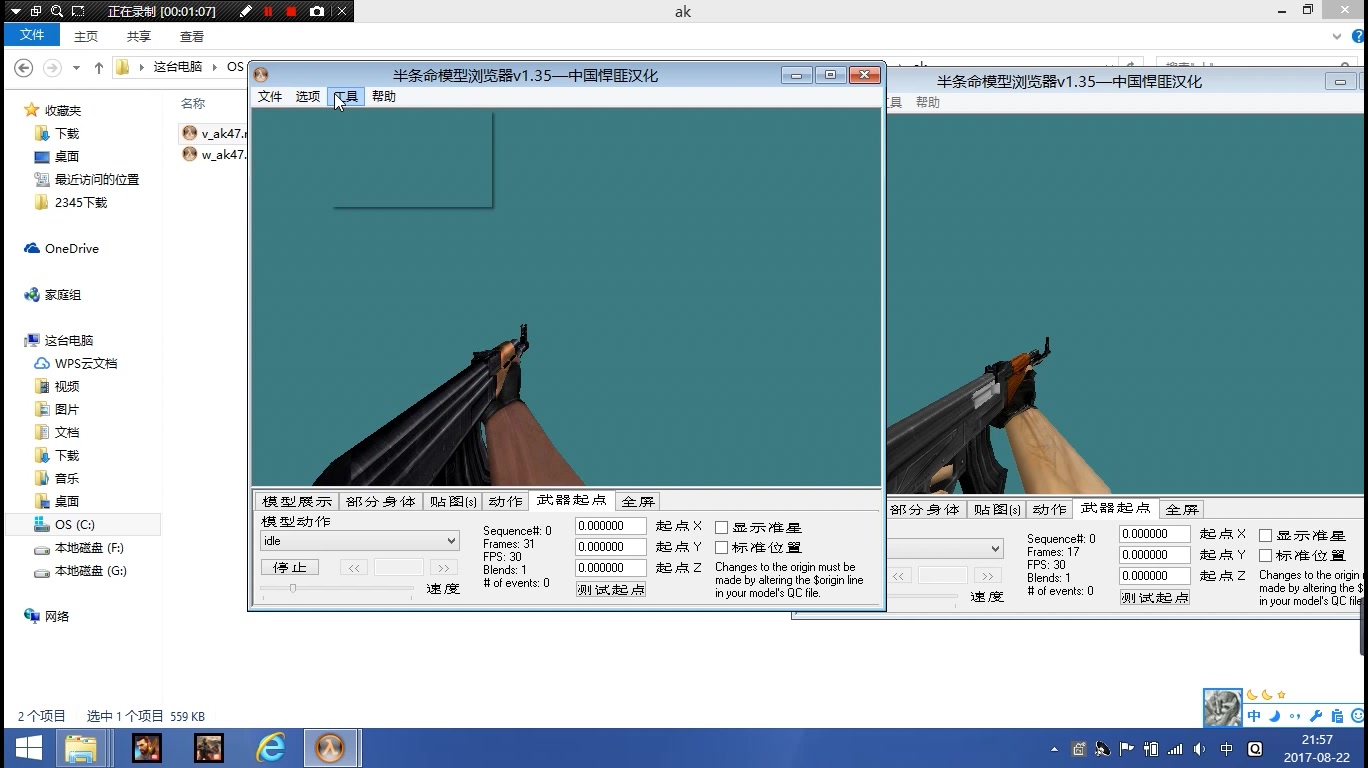Close the recording toolbar with X

tap(341, 11)
